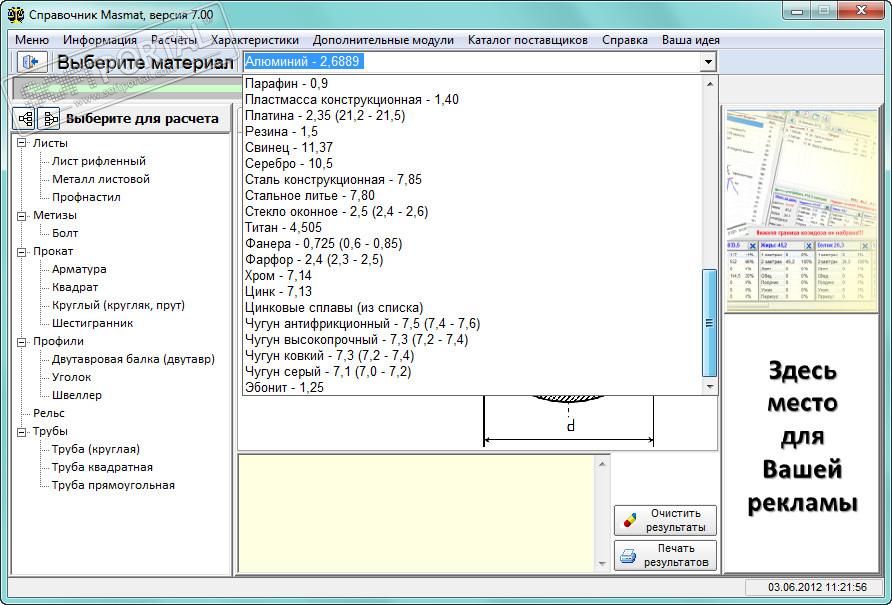Collapse the Прокат tree node
Viewport: 892px width, 605px height.
click(22, 252)
